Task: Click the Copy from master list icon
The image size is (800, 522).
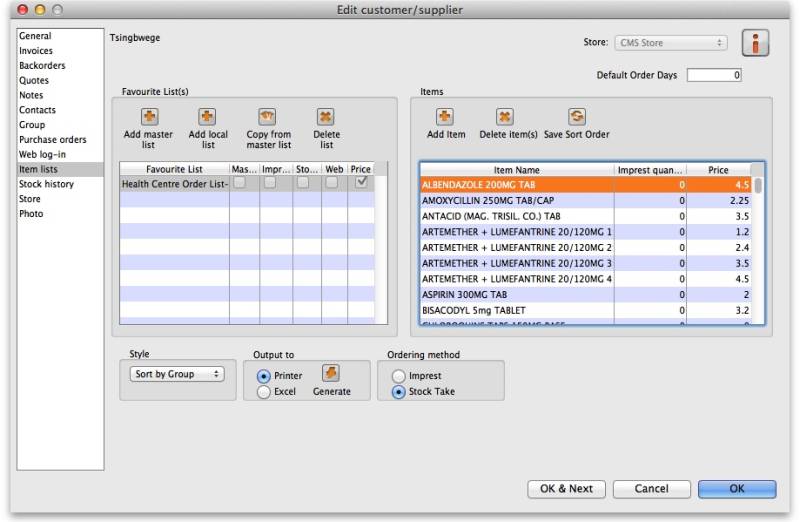Action: tap(267, 116)
